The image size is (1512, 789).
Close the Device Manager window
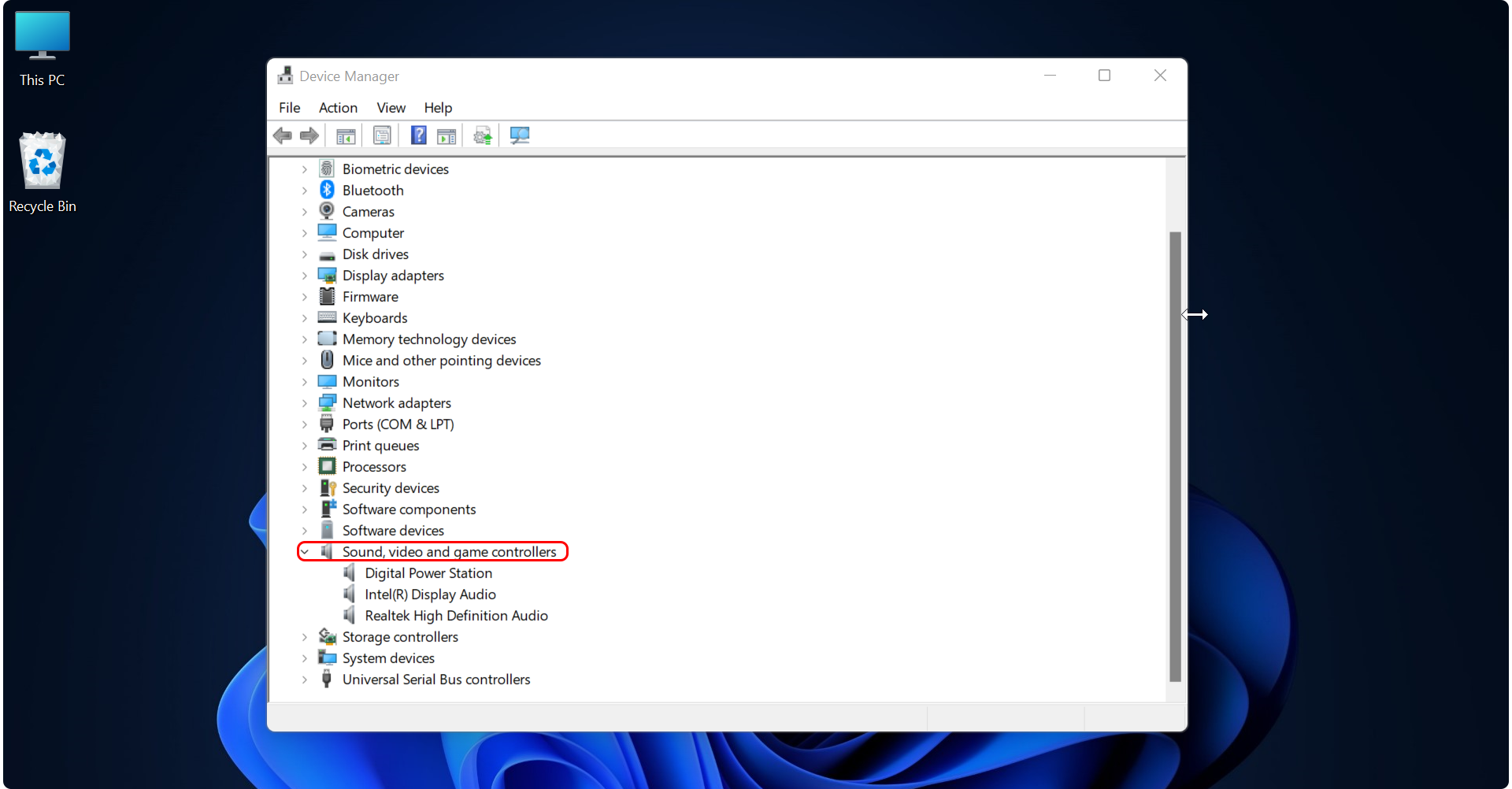point(1160,76)
